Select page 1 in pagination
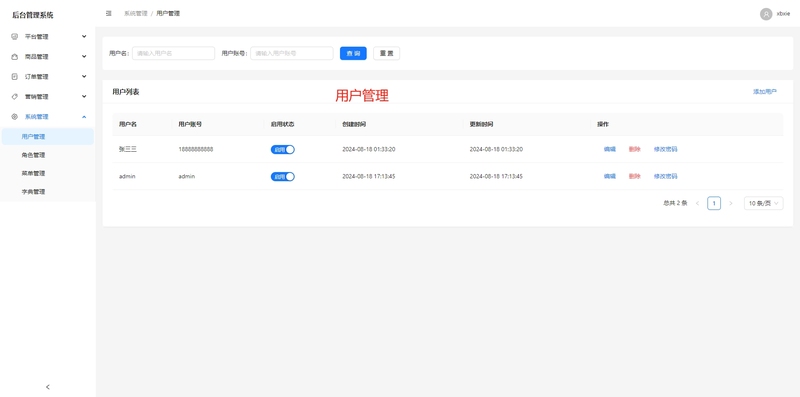 [714, 203]
